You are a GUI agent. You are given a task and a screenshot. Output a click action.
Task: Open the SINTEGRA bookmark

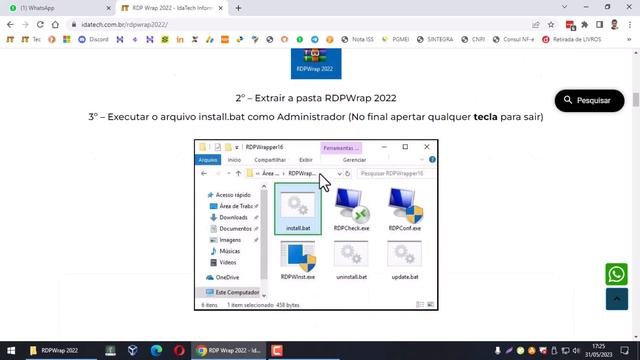(435, 40)
